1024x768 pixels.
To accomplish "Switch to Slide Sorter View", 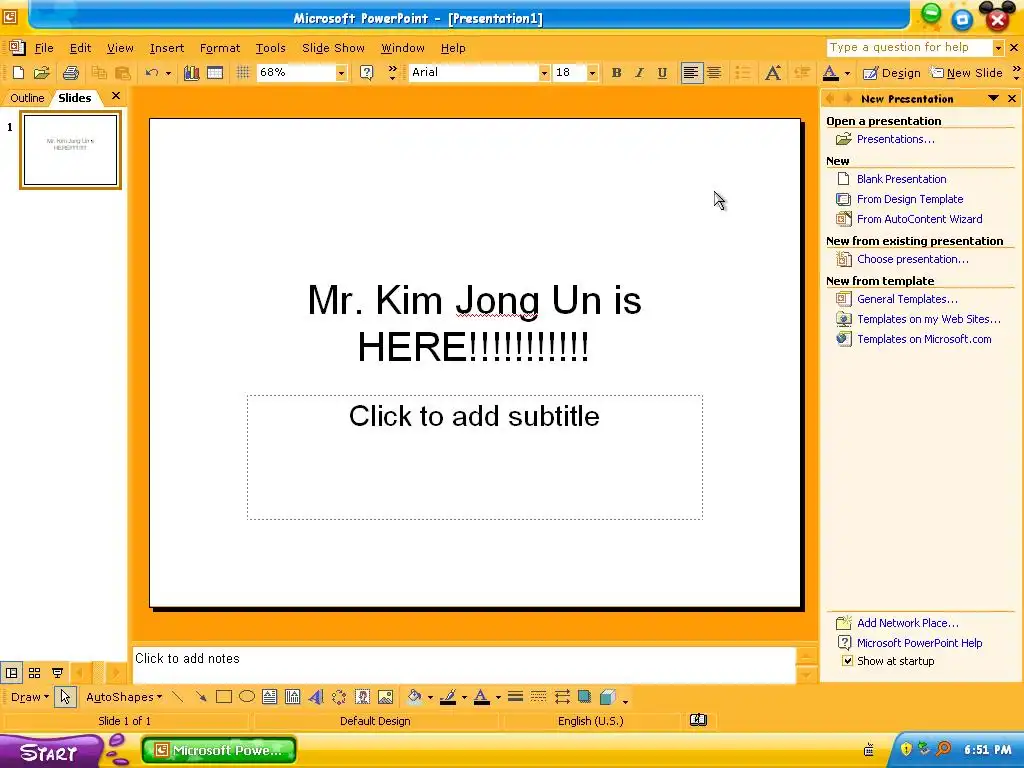I will coord(35,673).
